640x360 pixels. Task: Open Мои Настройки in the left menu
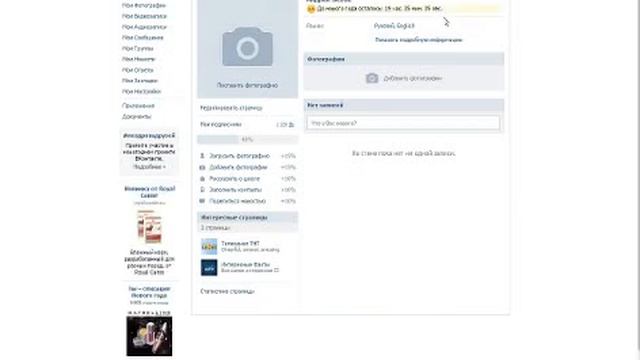141,91
